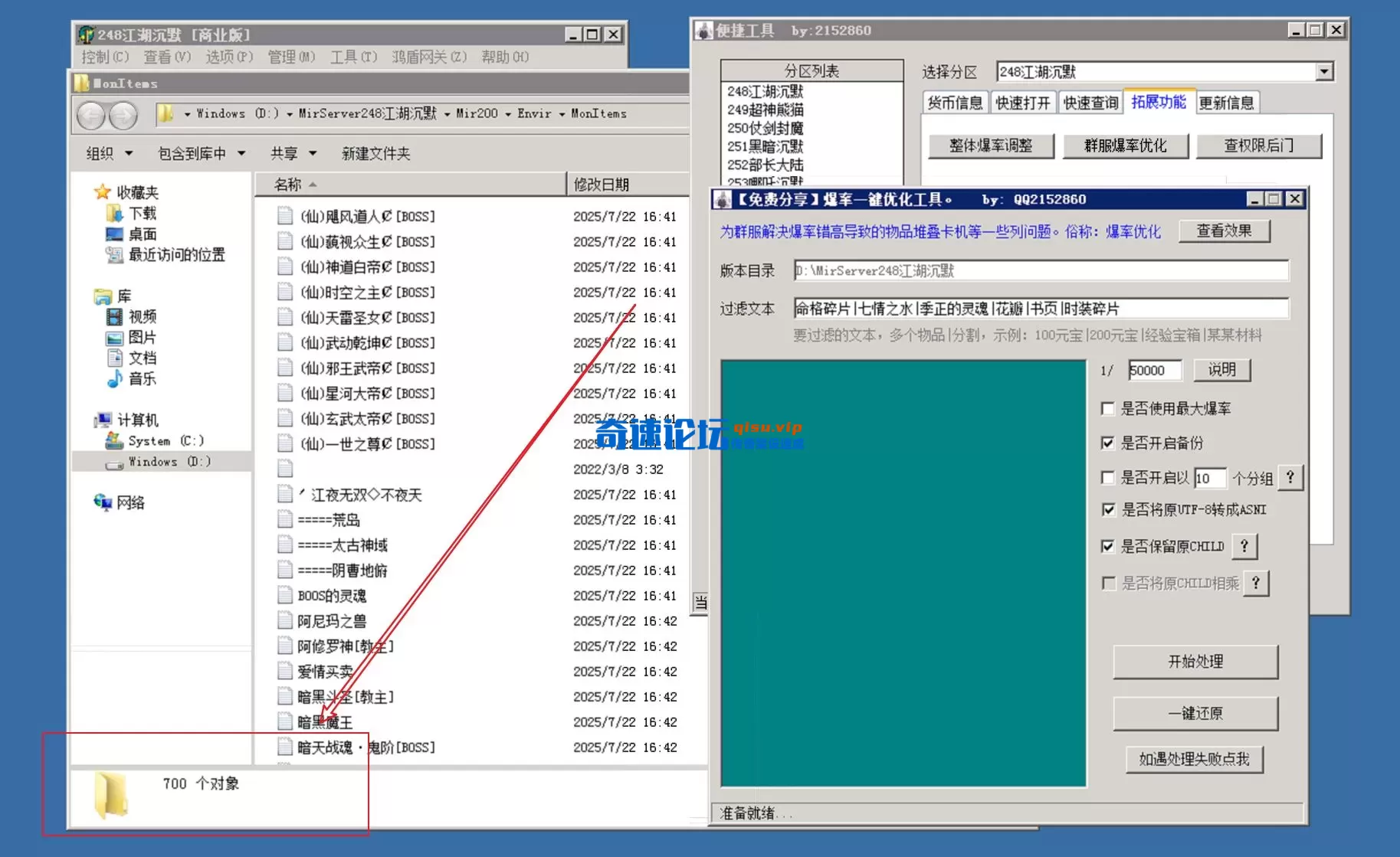Click the 群服爆率优化 button
The width and height of the screenshot is (1400, 857).
click(1126, 146)
